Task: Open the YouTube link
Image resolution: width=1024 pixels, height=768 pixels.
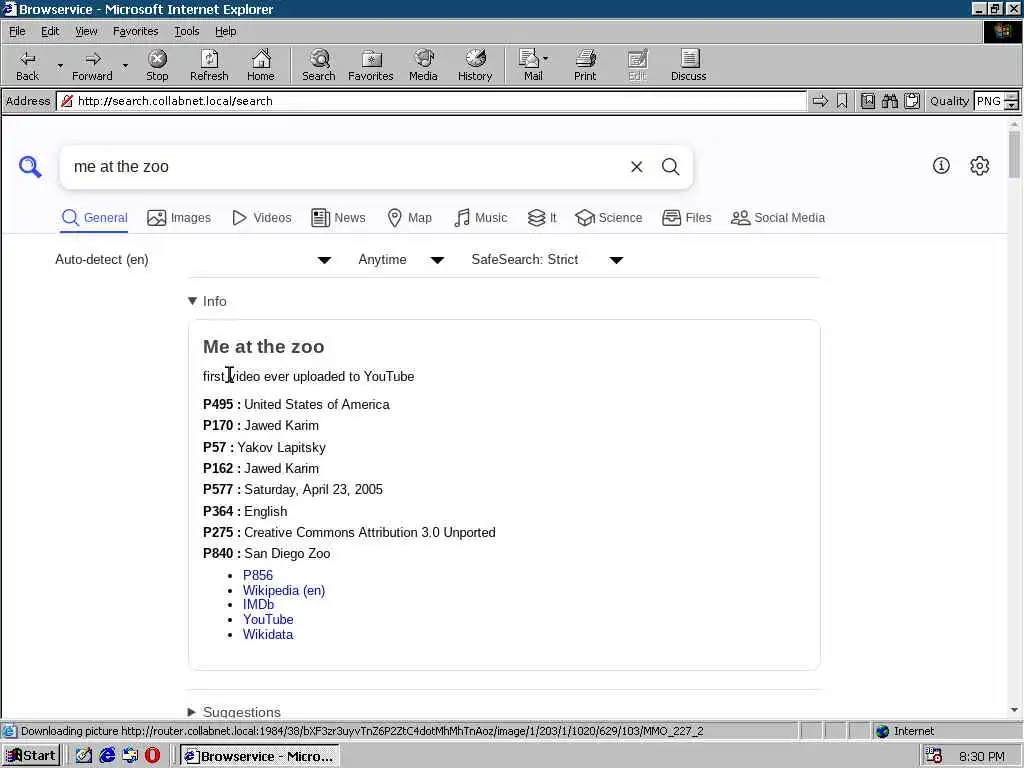Action: pos(268,620)
